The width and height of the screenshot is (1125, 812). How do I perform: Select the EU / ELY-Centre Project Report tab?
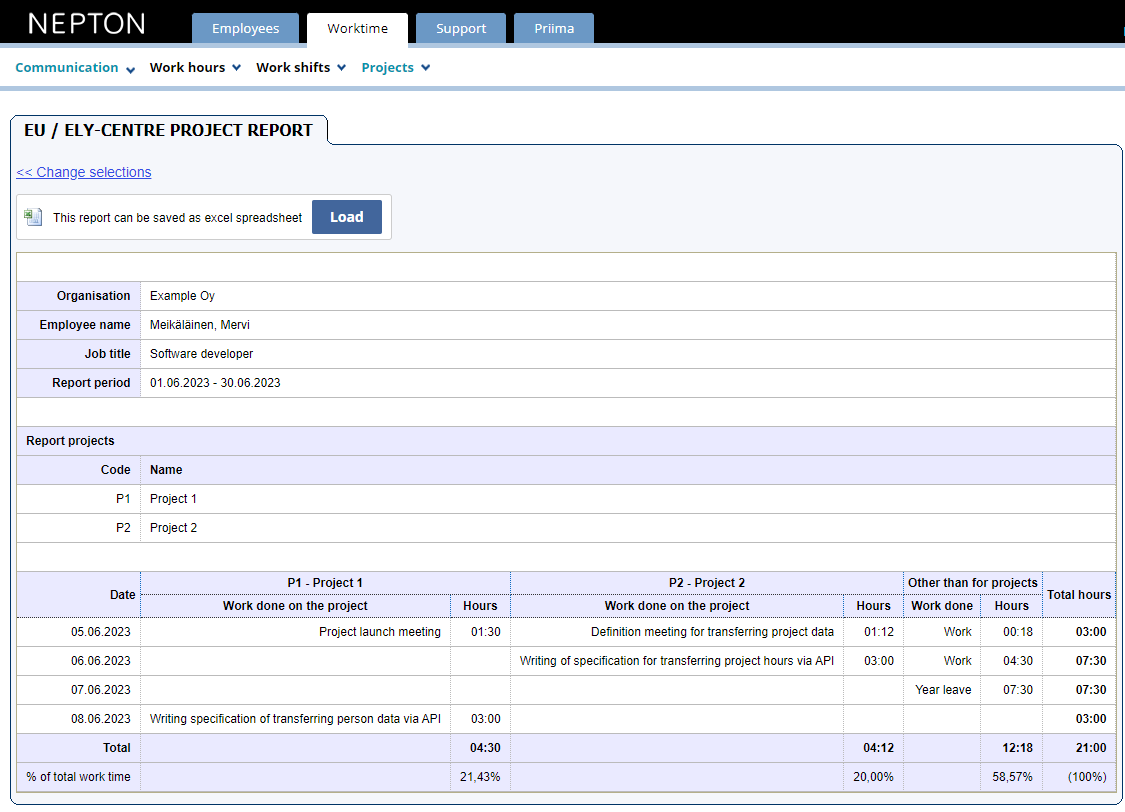coord(168,129)
